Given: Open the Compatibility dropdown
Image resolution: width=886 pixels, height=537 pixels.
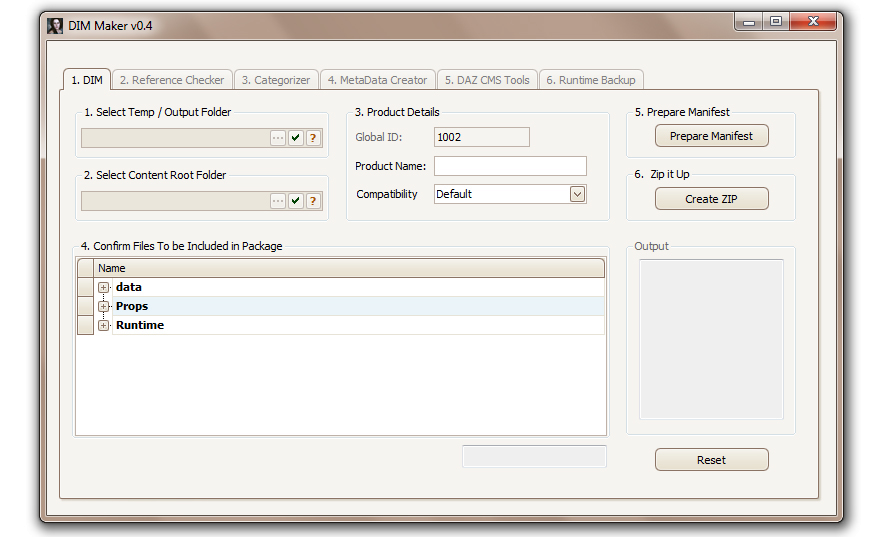Looking at the screenshot, I should 577,194.
